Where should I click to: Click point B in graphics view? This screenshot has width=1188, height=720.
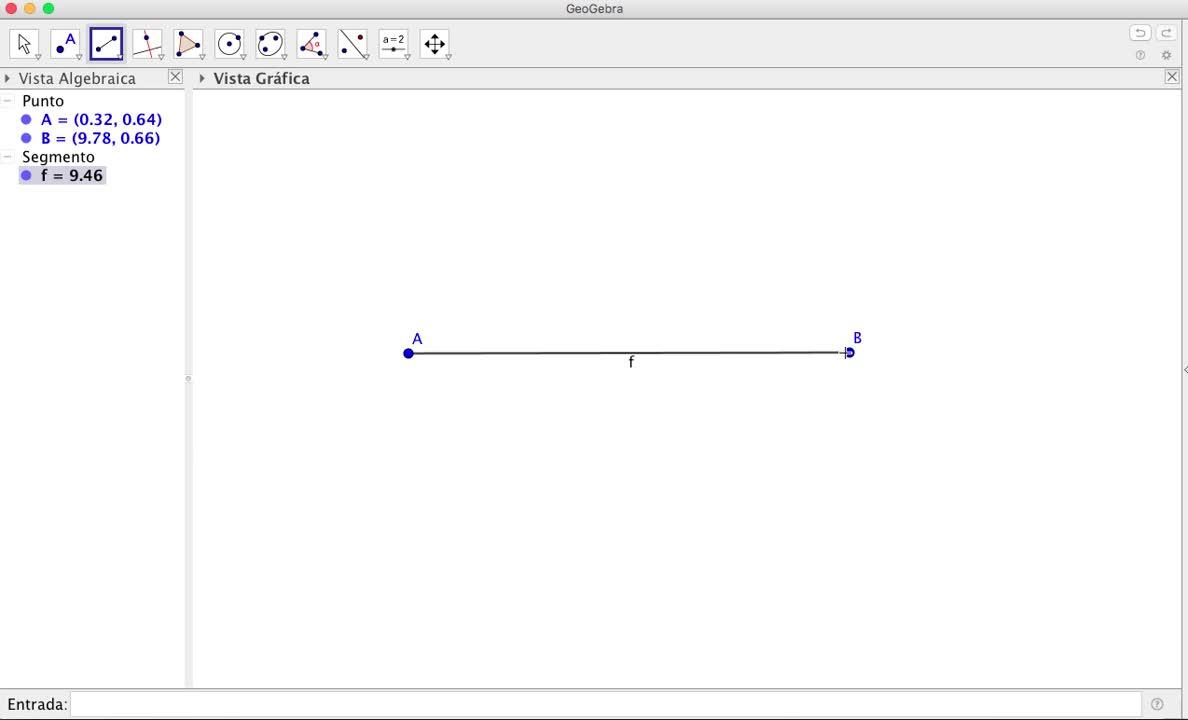tap(849, 352)
